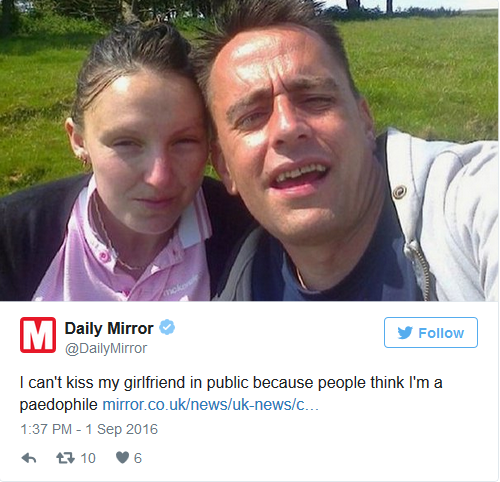Click the tweet text about kissing girlfriend
500x482 pixels.
click(x=231, y=393)
